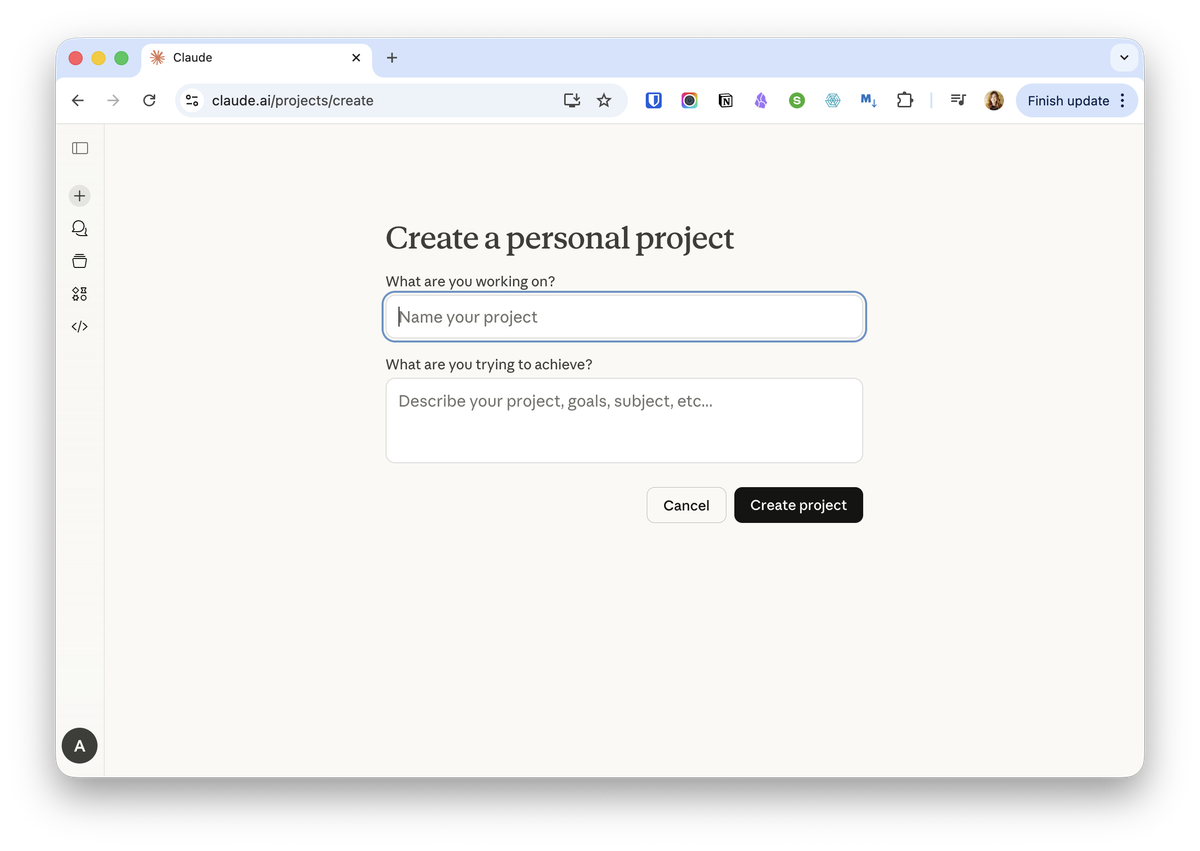Screen dimensions: 1200x851
Task: Open the media controls icon in toolbar
Action: pos(958,100)
